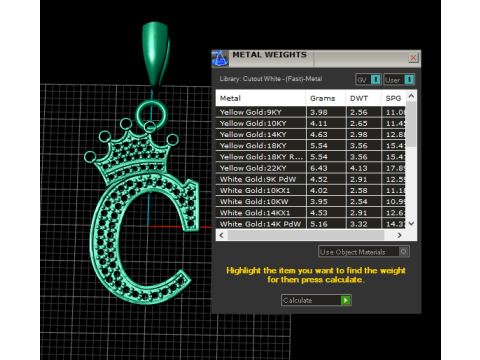Click the Library: Cutout White label
Viewport: 480px width, 360px height.
point(271,79)
